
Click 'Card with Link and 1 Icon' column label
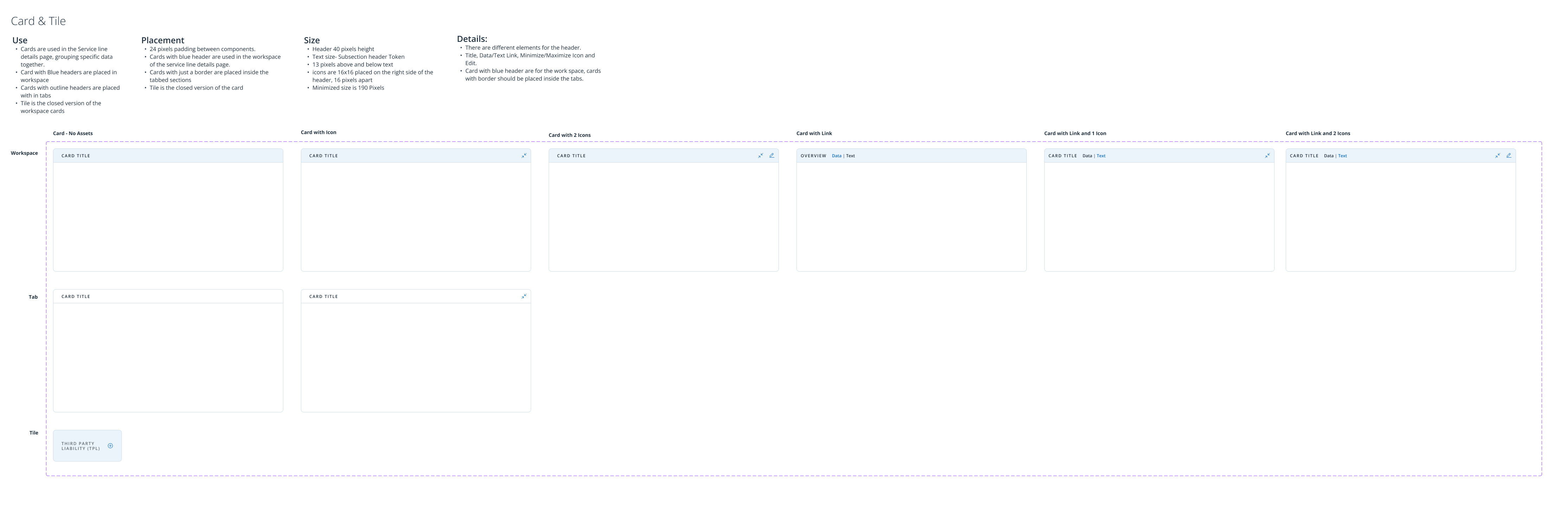coord(1075,133)
